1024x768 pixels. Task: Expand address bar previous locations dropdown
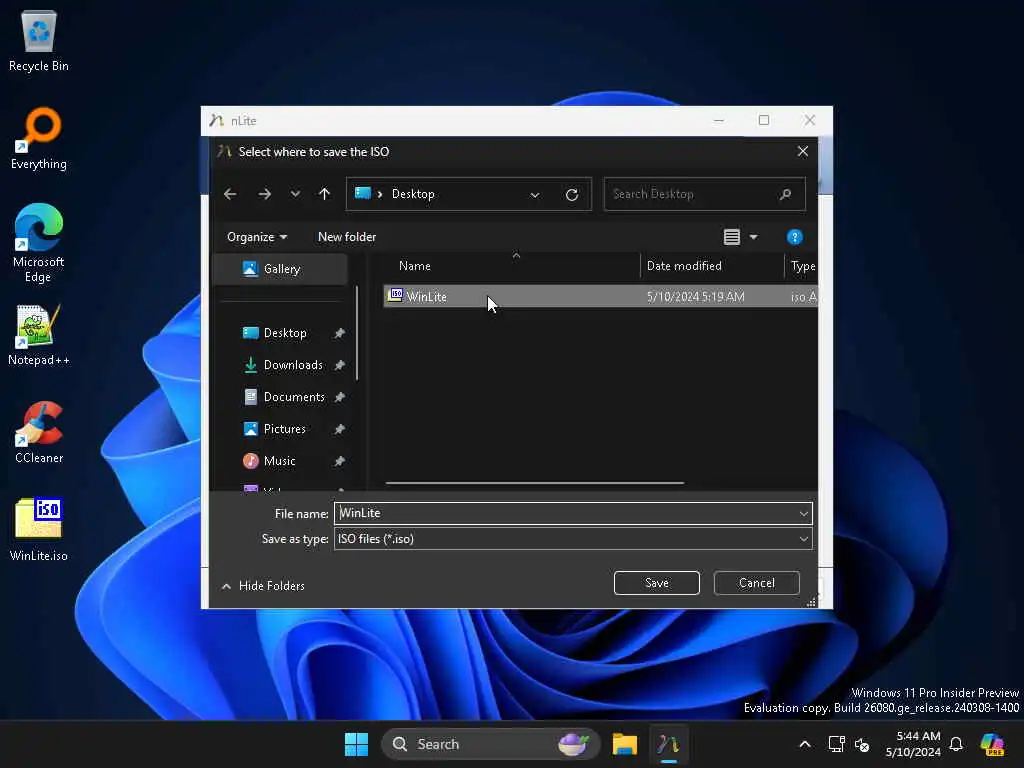point(535,195)
